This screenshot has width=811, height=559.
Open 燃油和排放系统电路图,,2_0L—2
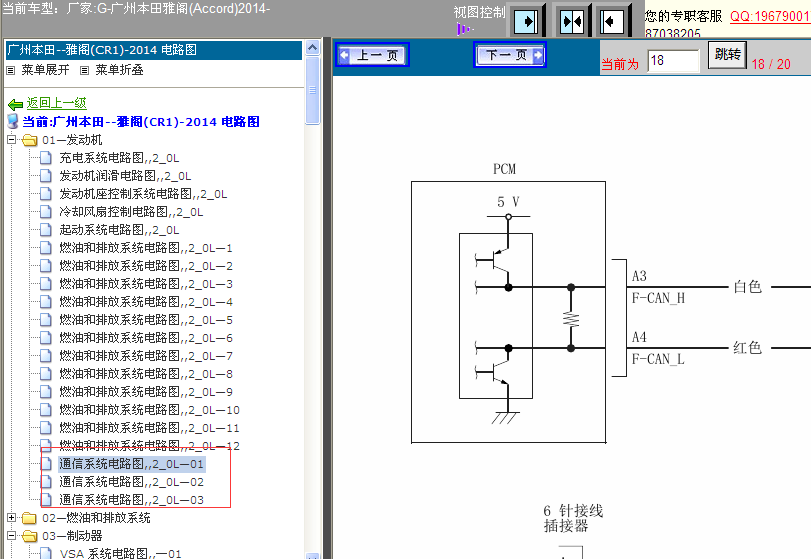tap(146, 266)
